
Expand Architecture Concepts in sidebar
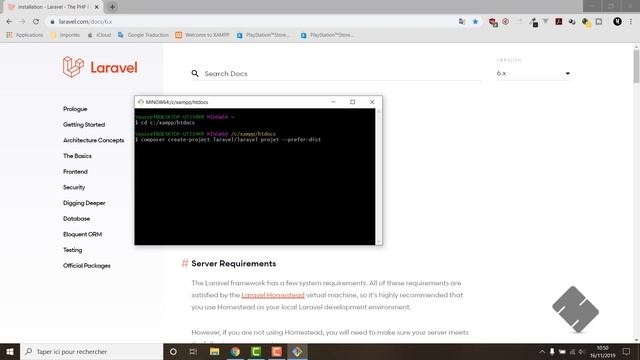tap(93, 140)
